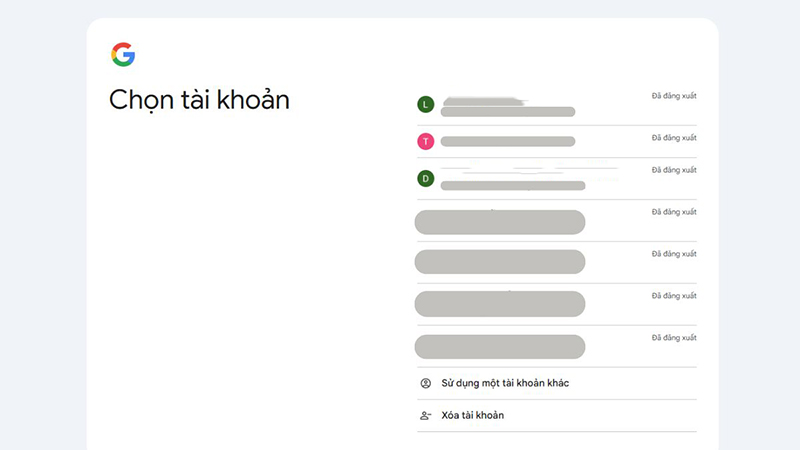The image size is (800, 450).
Task: Choose the account with pink T avatar
Action: 426,141
